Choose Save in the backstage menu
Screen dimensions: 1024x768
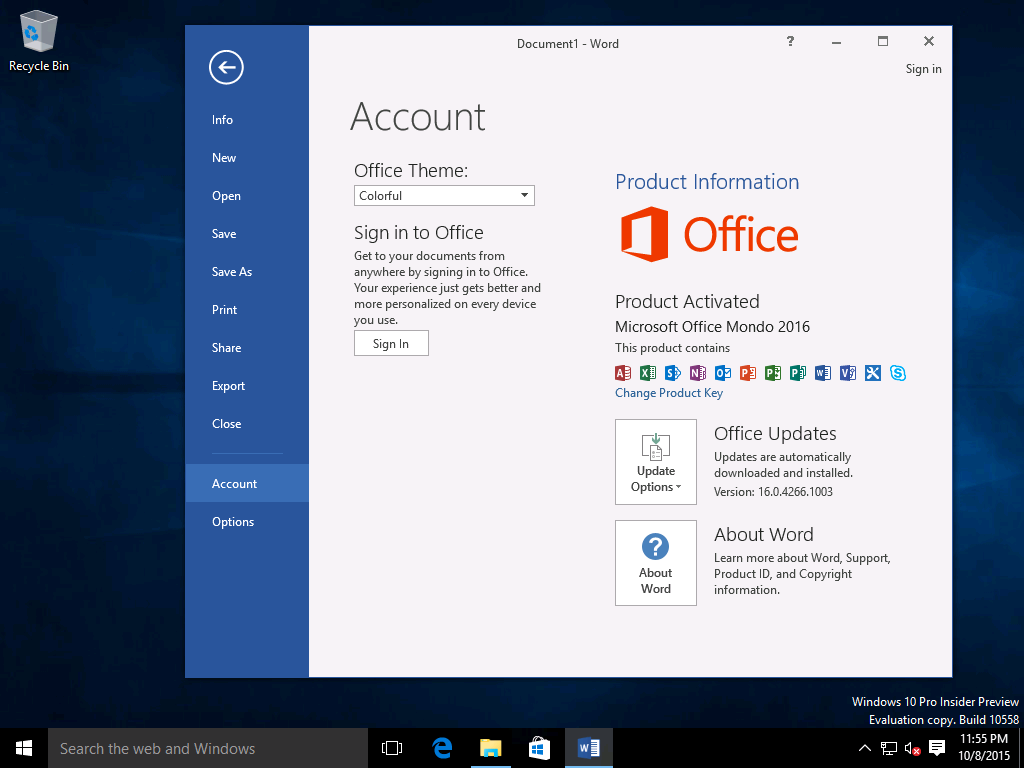[247, 234]
